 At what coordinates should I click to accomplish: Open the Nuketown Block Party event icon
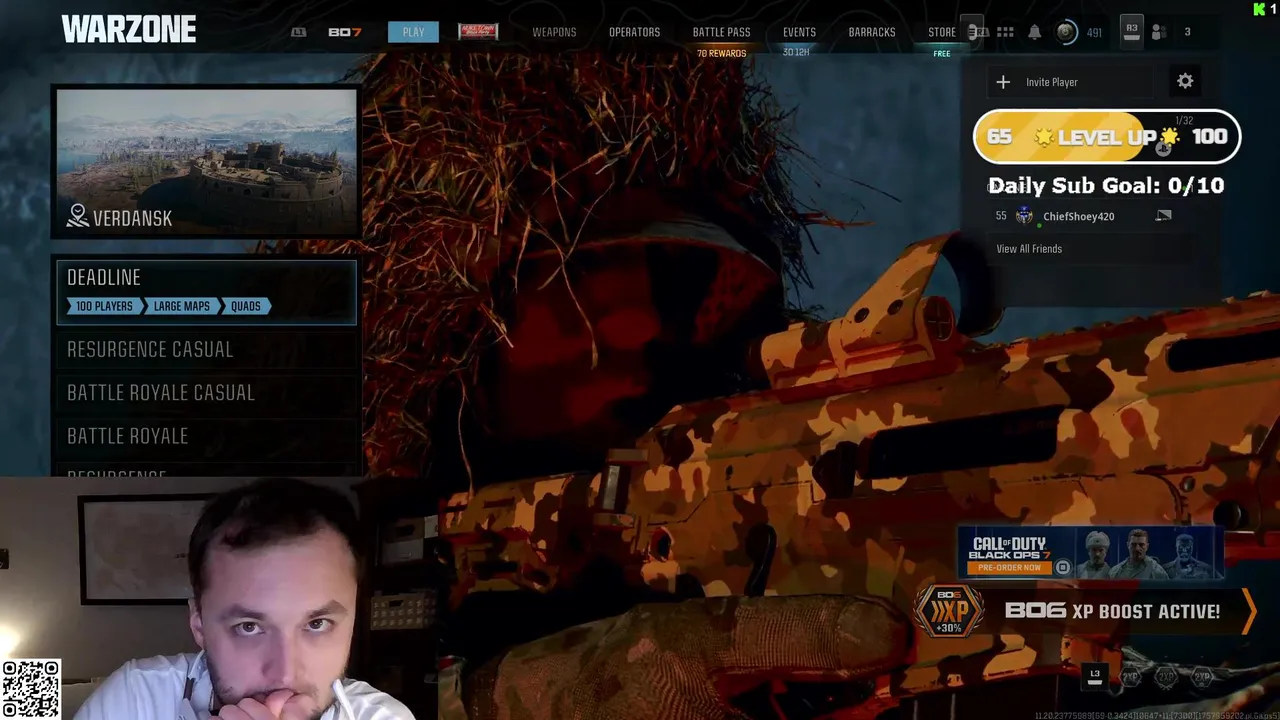(x=478, y=32)
